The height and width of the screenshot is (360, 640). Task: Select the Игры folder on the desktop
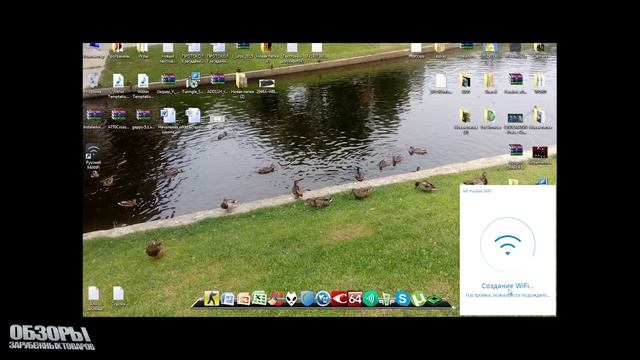pos(143,51)
